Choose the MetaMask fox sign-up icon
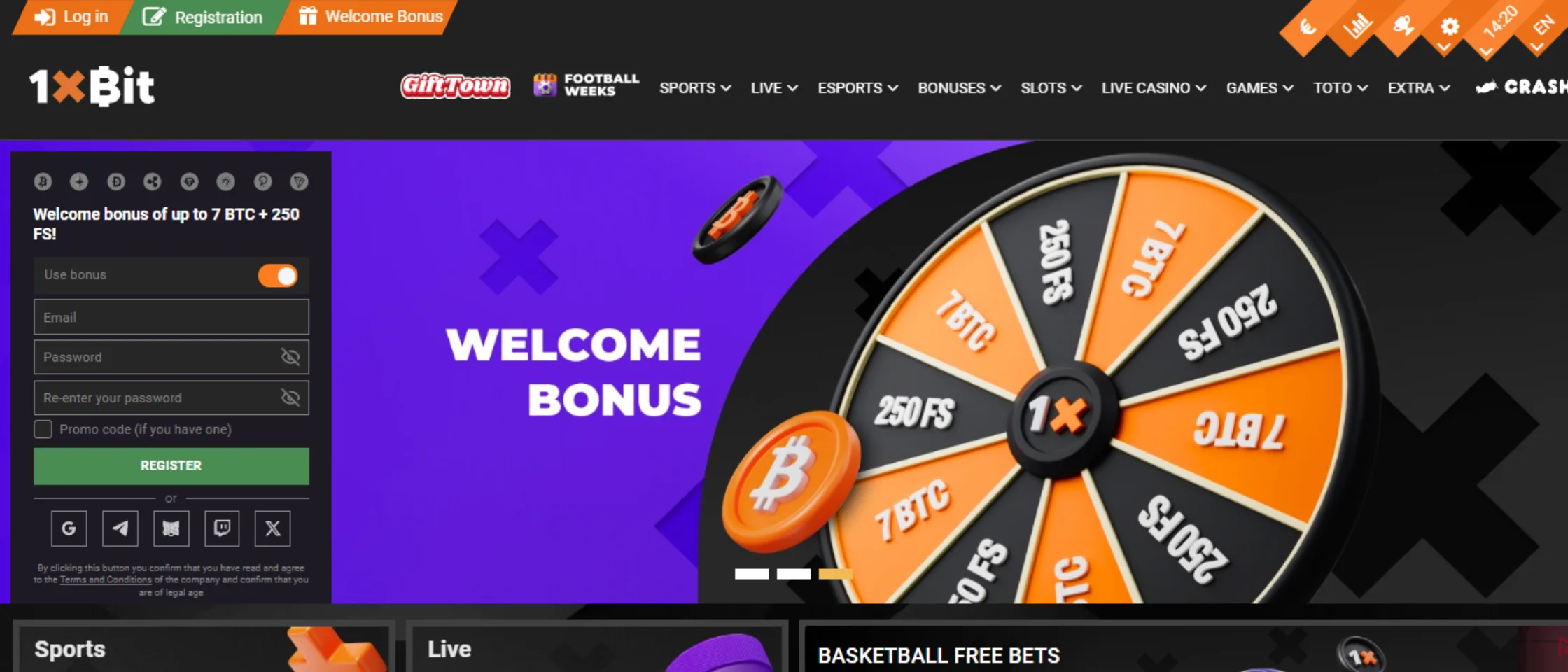Screen dimensions: 1568x672 (171, 528)
